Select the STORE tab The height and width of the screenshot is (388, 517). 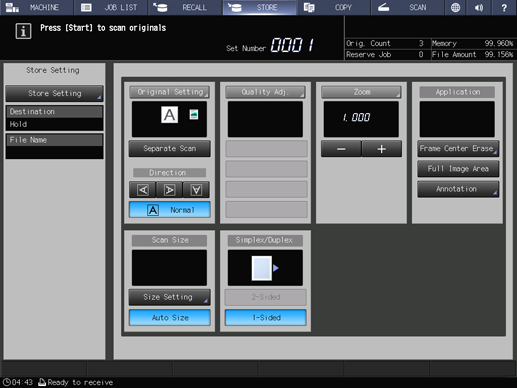(x=259, y=7)
